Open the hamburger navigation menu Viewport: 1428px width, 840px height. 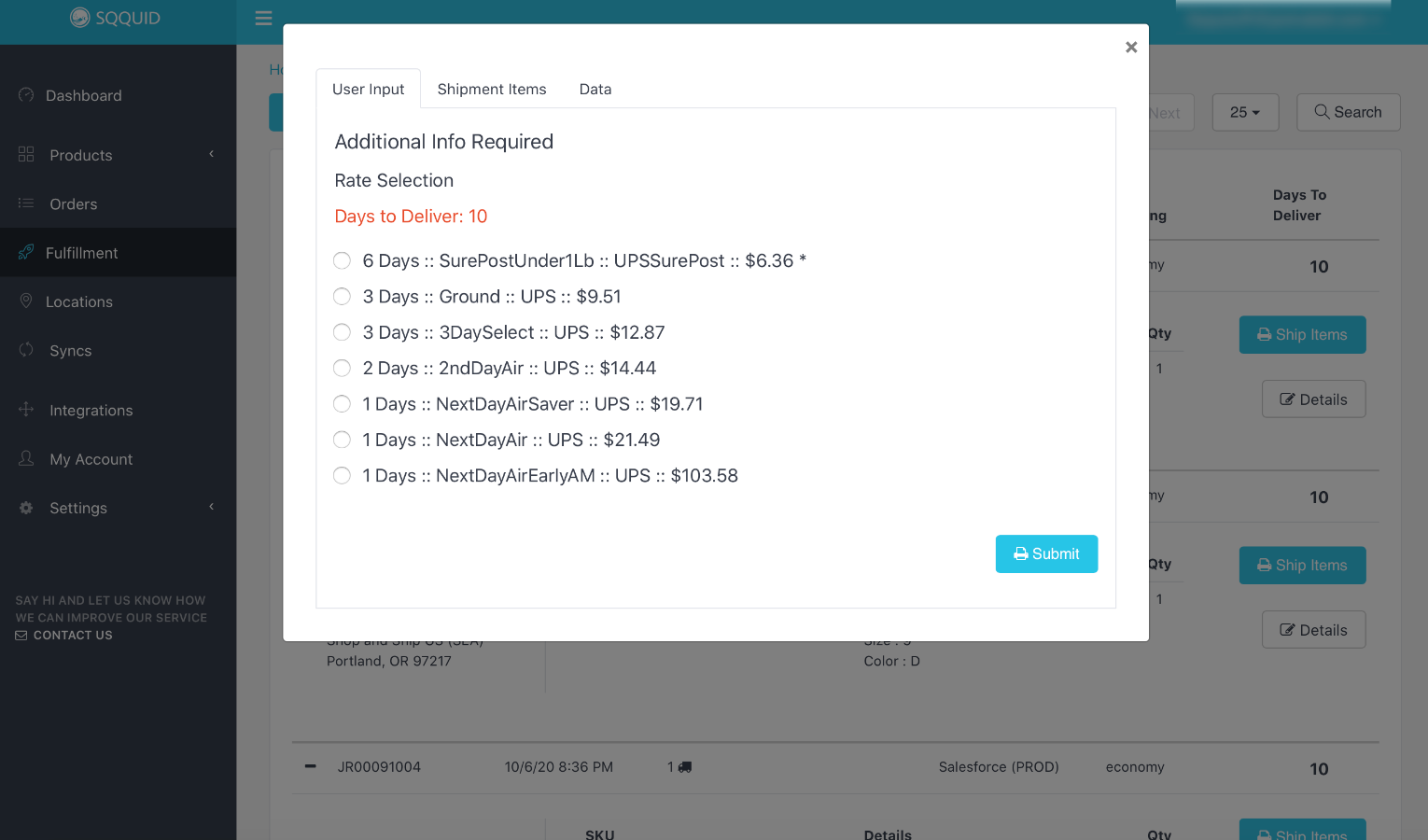[x=262, y=18]
